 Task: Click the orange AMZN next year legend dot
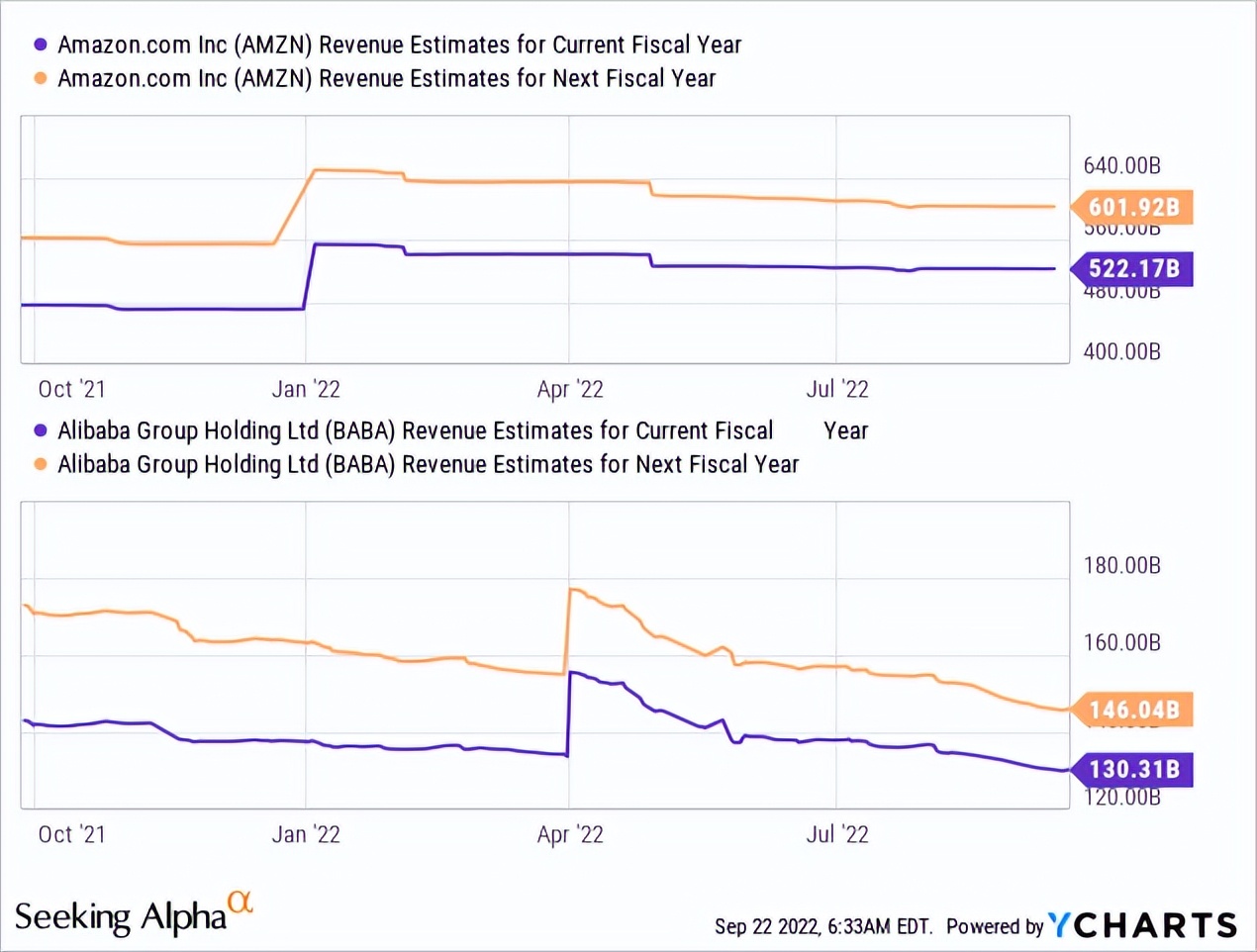[x=41, y=78]
